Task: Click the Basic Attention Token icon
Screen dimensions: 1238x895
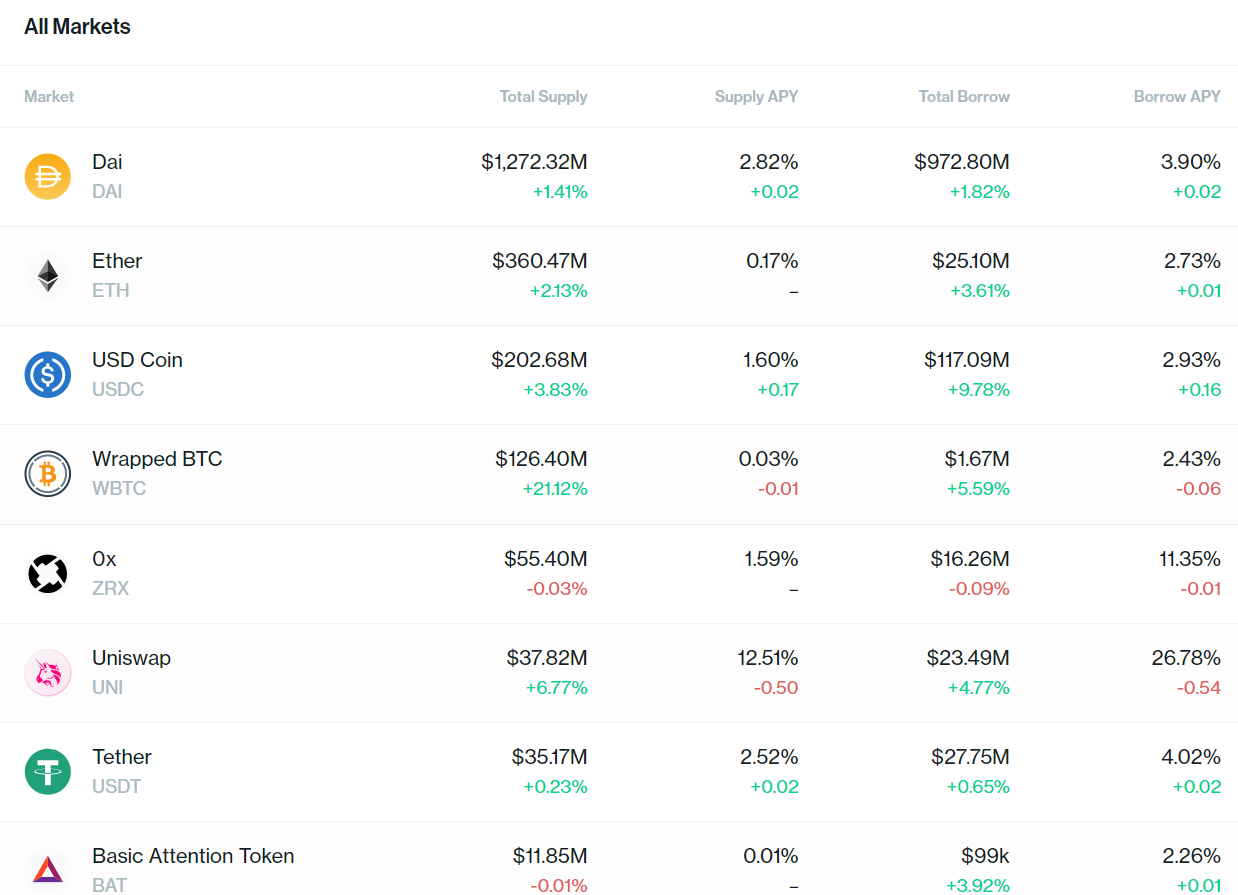Action: click(48, 870)
